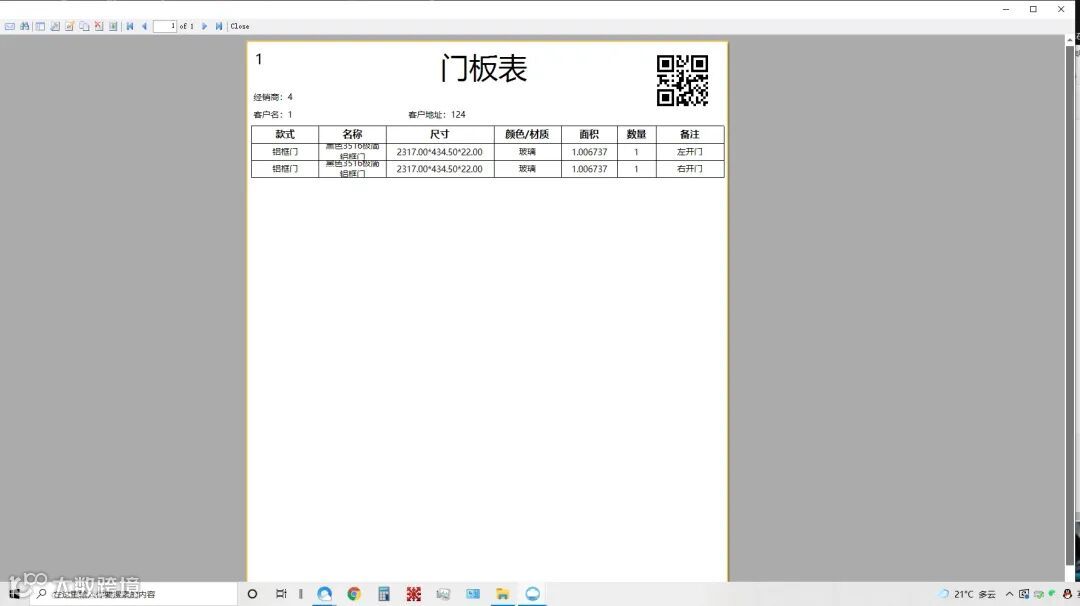
Task: Go to the first page arrow
Action: click(129, 26)
